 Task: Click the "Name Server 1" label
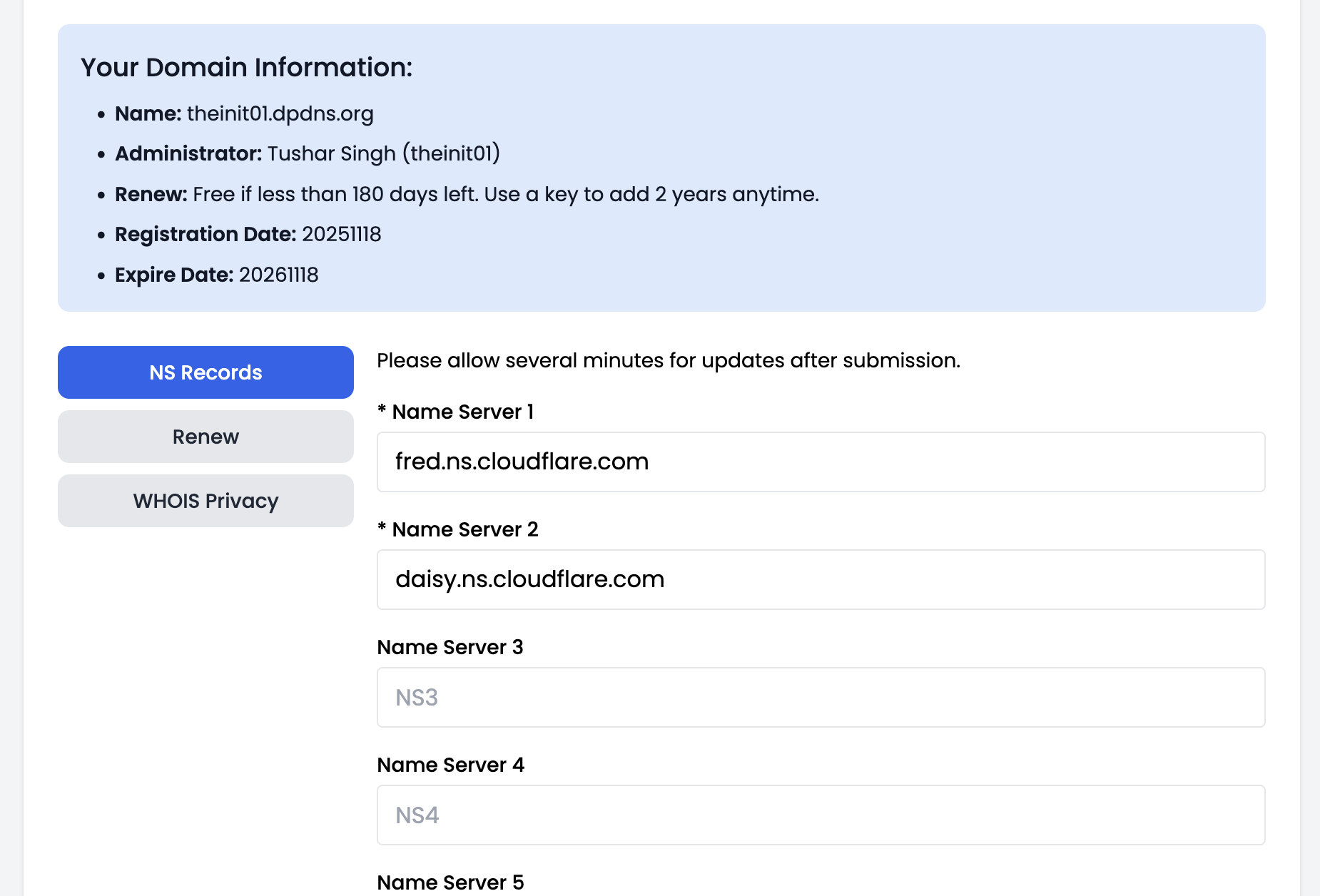(x=462, y=412)
